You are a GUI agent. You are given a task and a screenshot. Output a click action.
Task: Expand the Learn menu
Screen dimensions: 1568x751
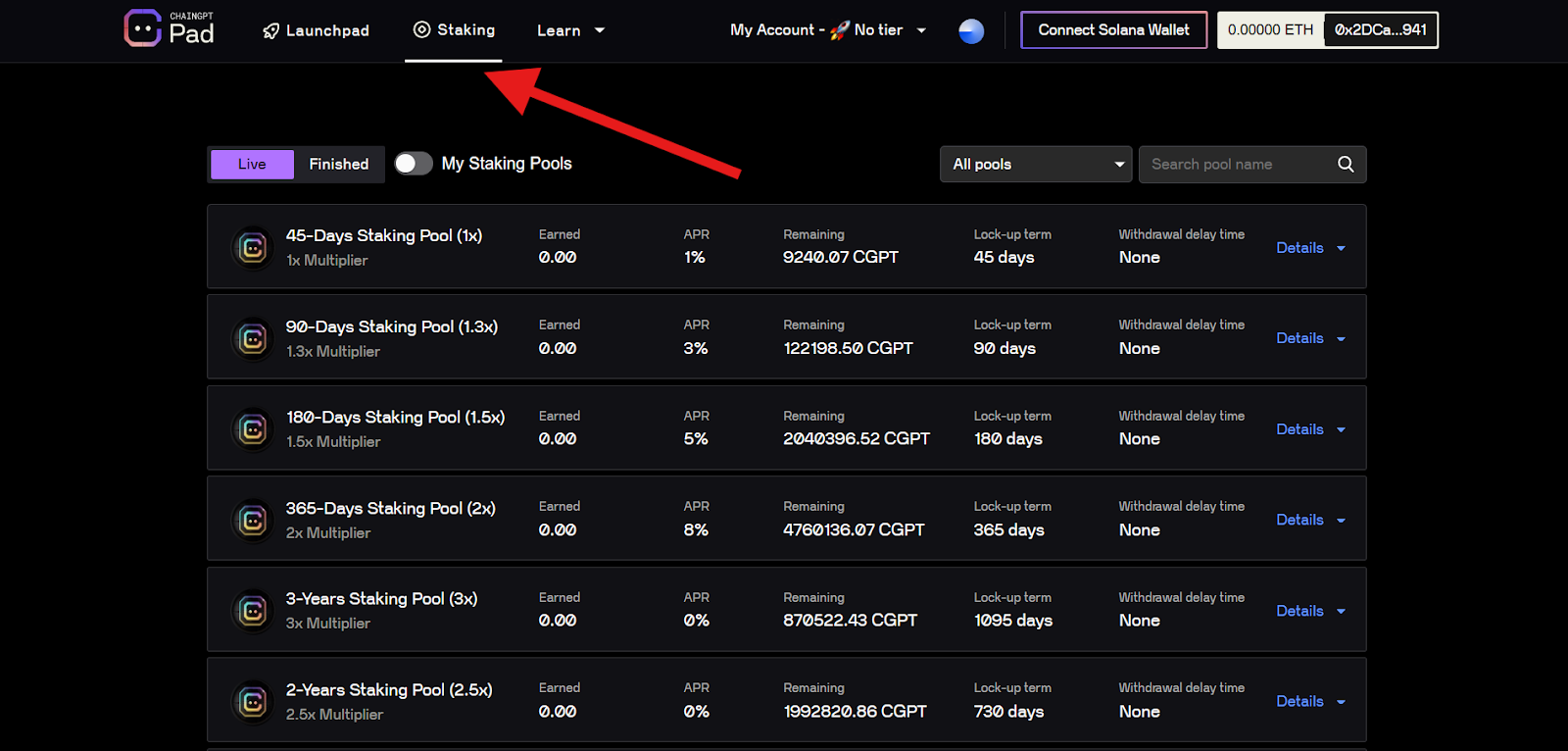(570, 30)
